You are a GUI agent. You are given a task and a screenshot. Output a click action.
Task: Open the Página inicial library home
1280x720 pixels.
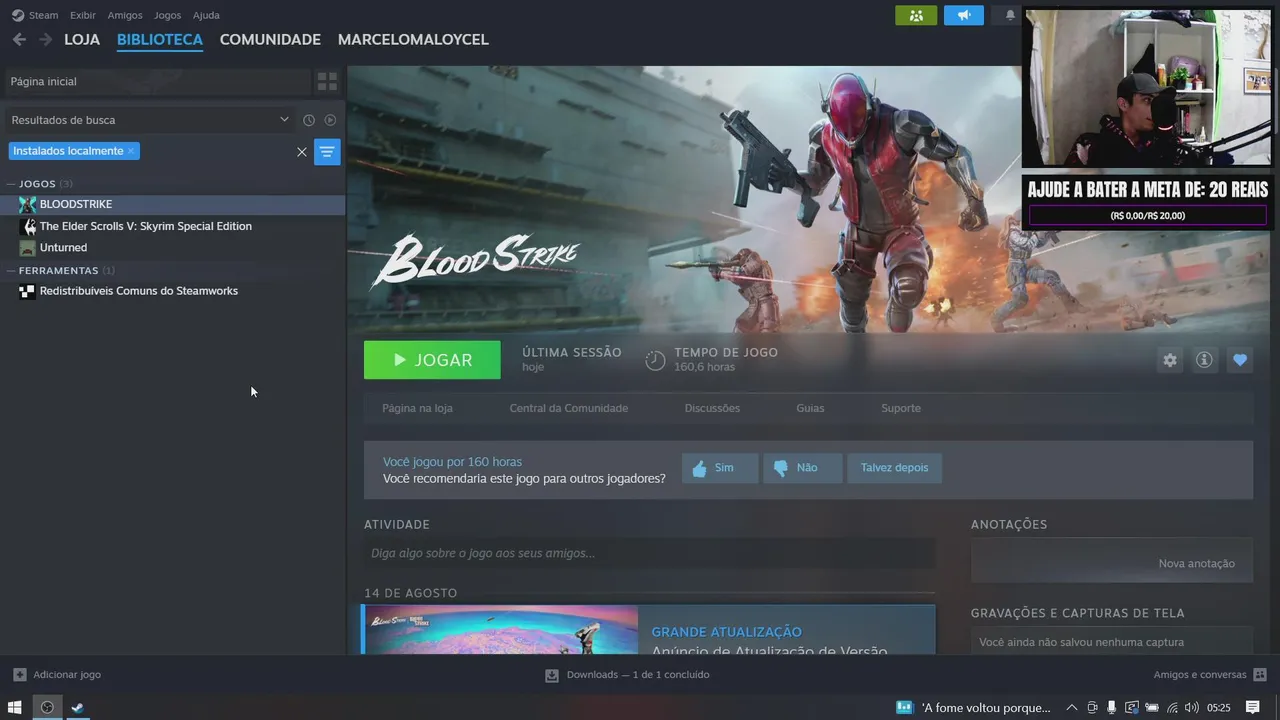tap(158, 81)
